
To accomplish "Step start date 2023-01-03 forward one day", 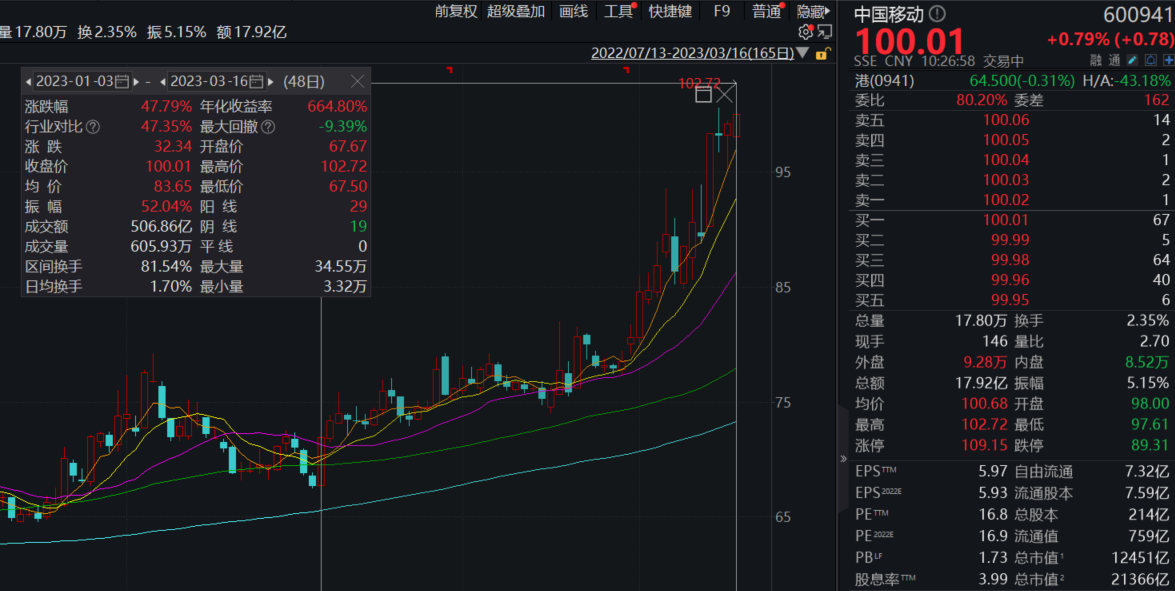I will point(138,81).
